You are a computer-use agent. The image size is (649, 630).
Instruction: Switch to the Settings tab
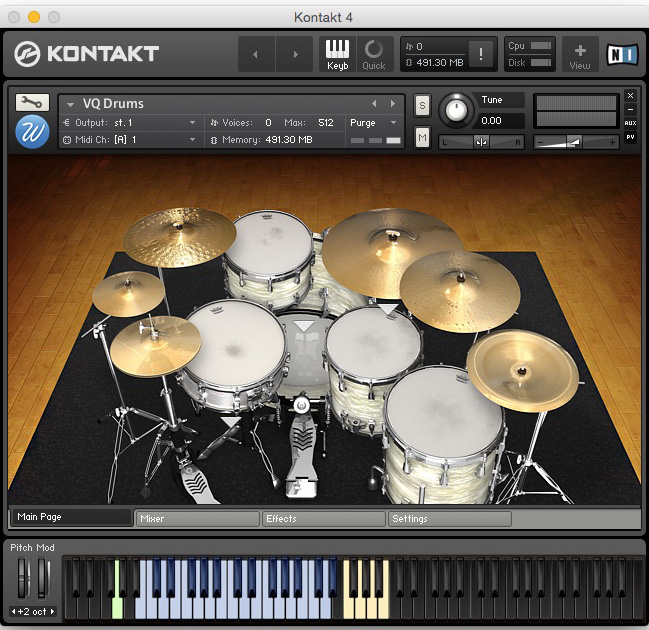pos(449,519)
